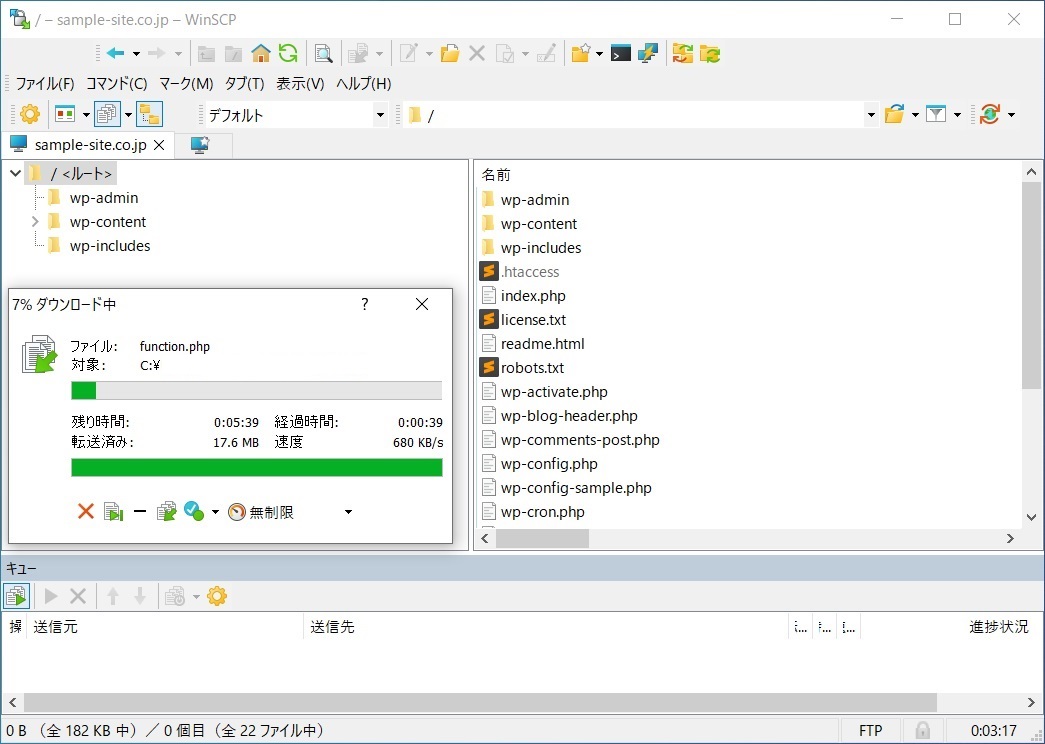
Task: Select wp-includes in the folder tree
Action: (x=110, y=246)
